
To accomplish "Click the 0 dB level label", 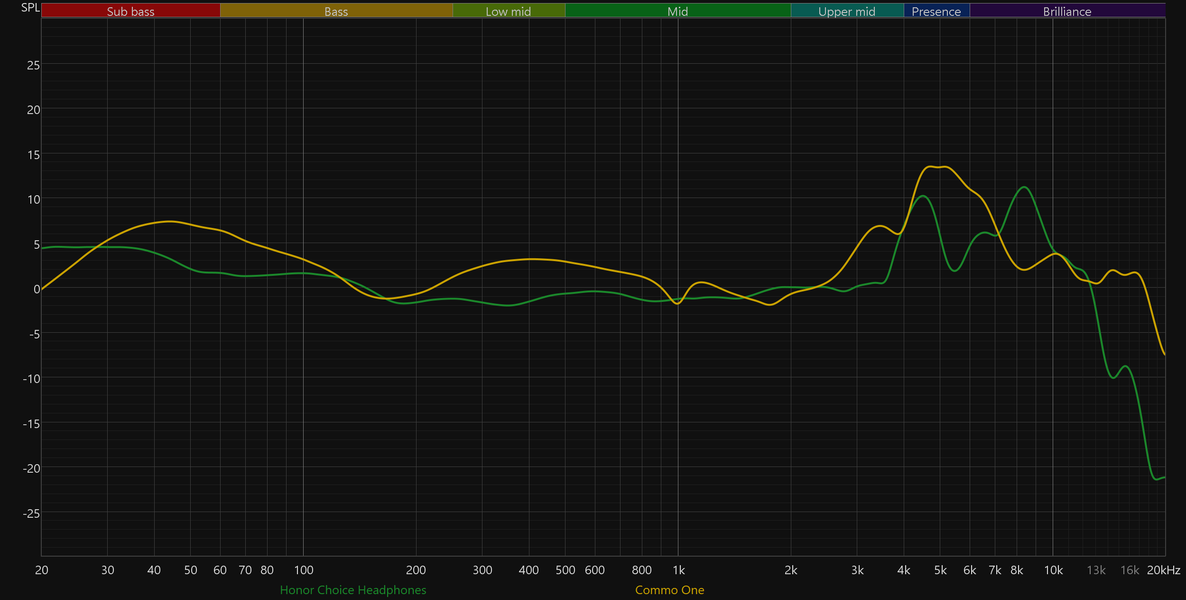I will 36,288.
